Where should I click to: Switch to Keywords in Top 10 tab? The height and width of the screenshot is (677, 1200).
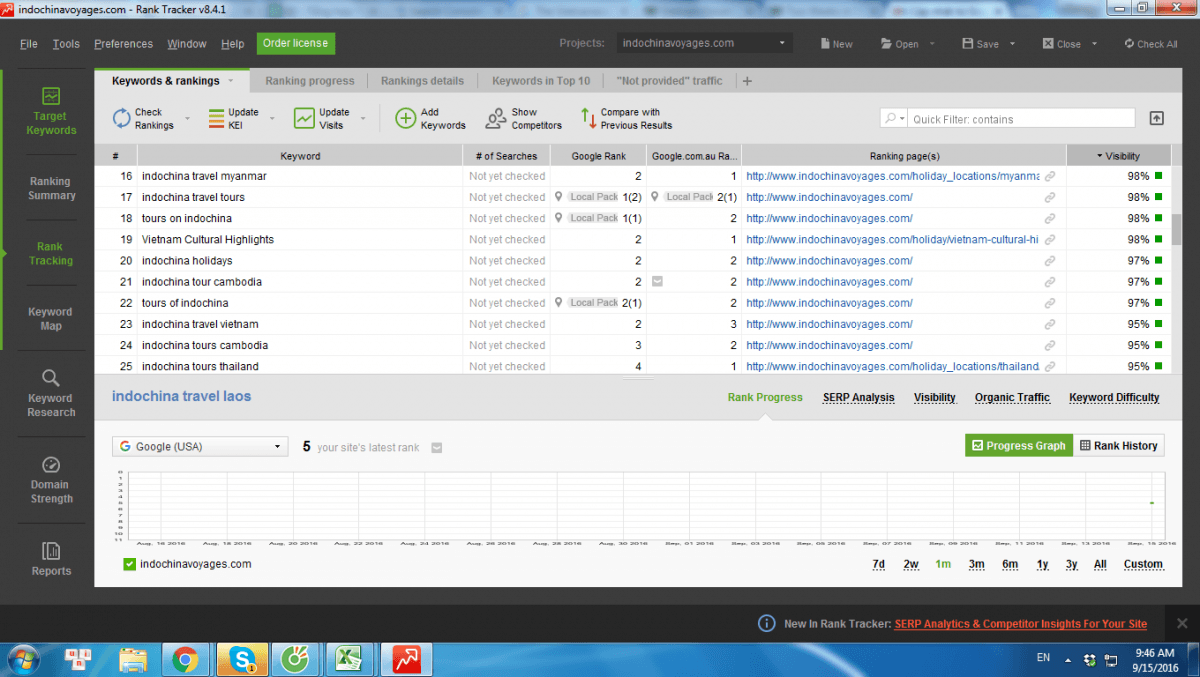pyautogui.click(x=541, y=81)
